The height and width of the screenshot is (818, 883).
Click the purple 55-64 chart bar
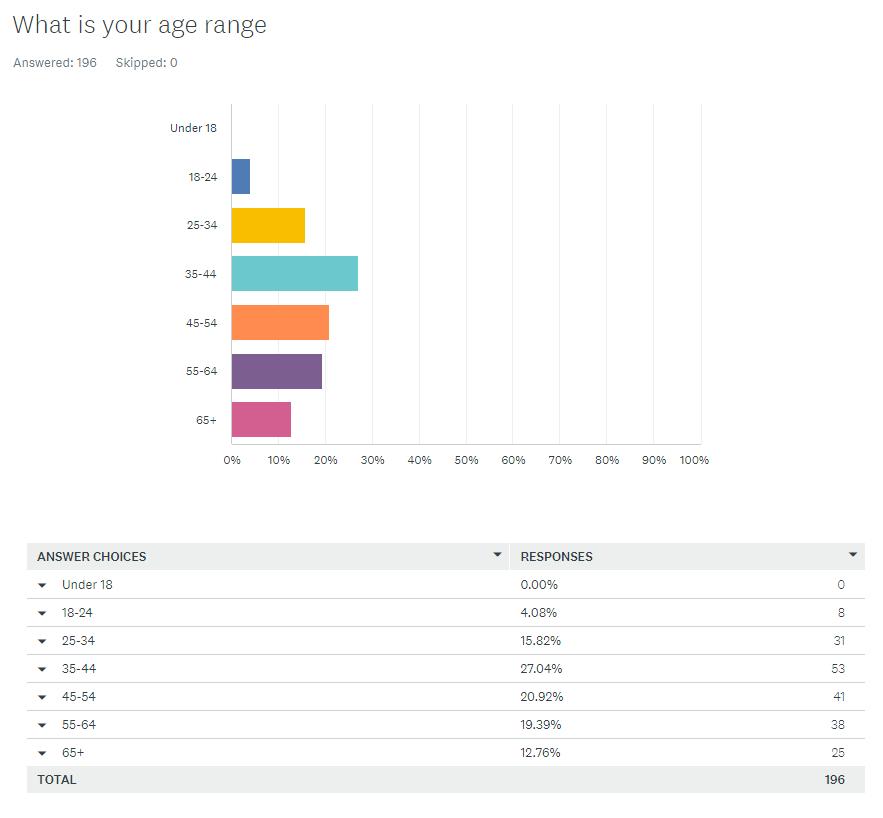click(277, 371)
